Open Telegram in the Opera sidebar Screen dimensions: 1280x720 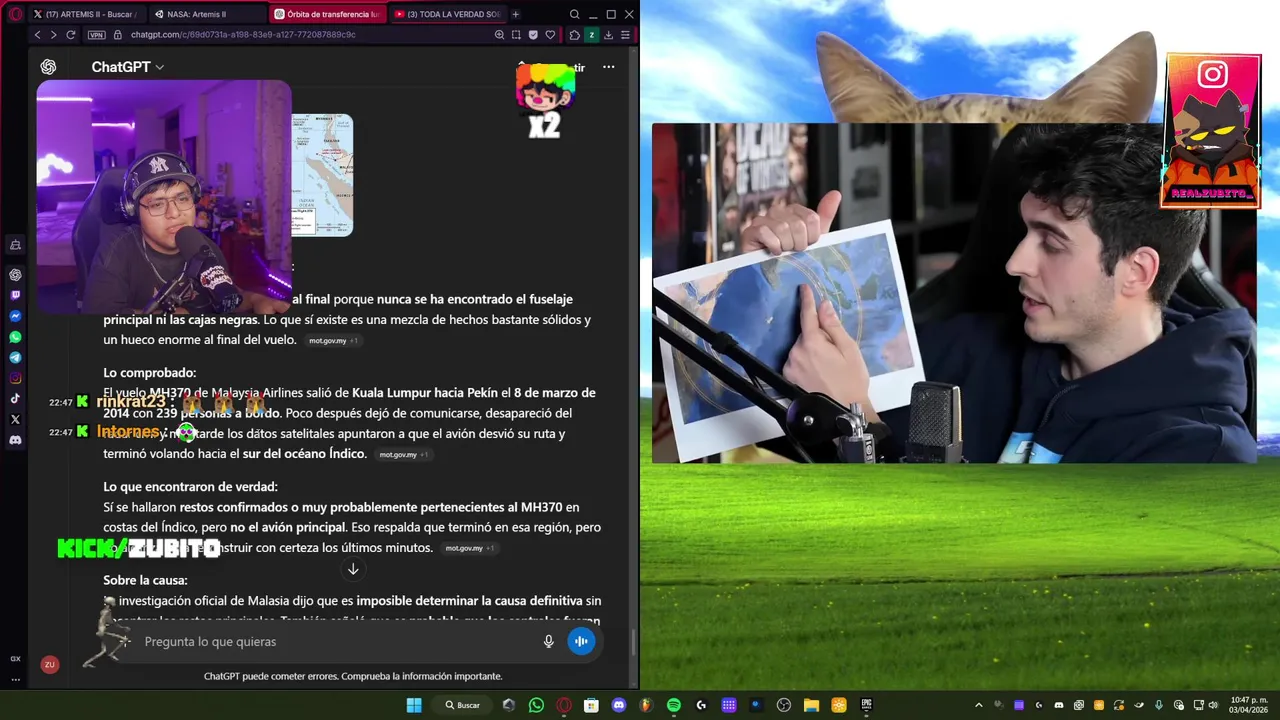tap(15, 357)
